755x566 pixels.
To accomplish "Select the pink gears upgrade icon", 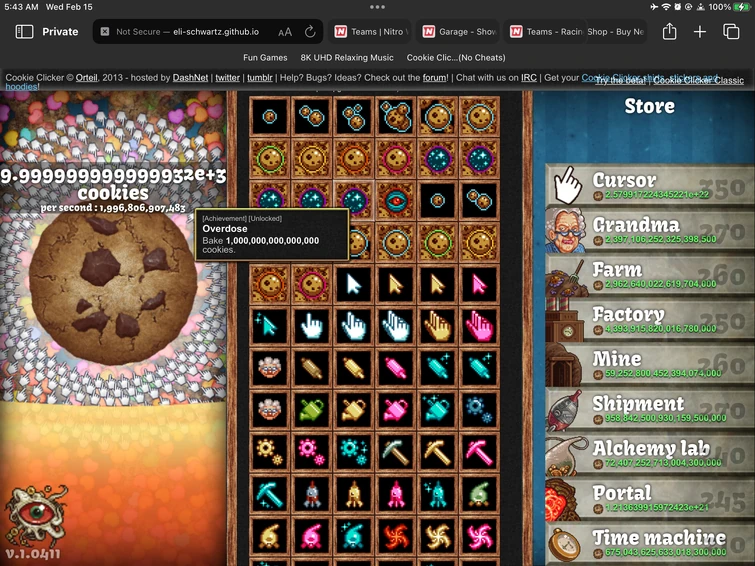I will (311, 451).
